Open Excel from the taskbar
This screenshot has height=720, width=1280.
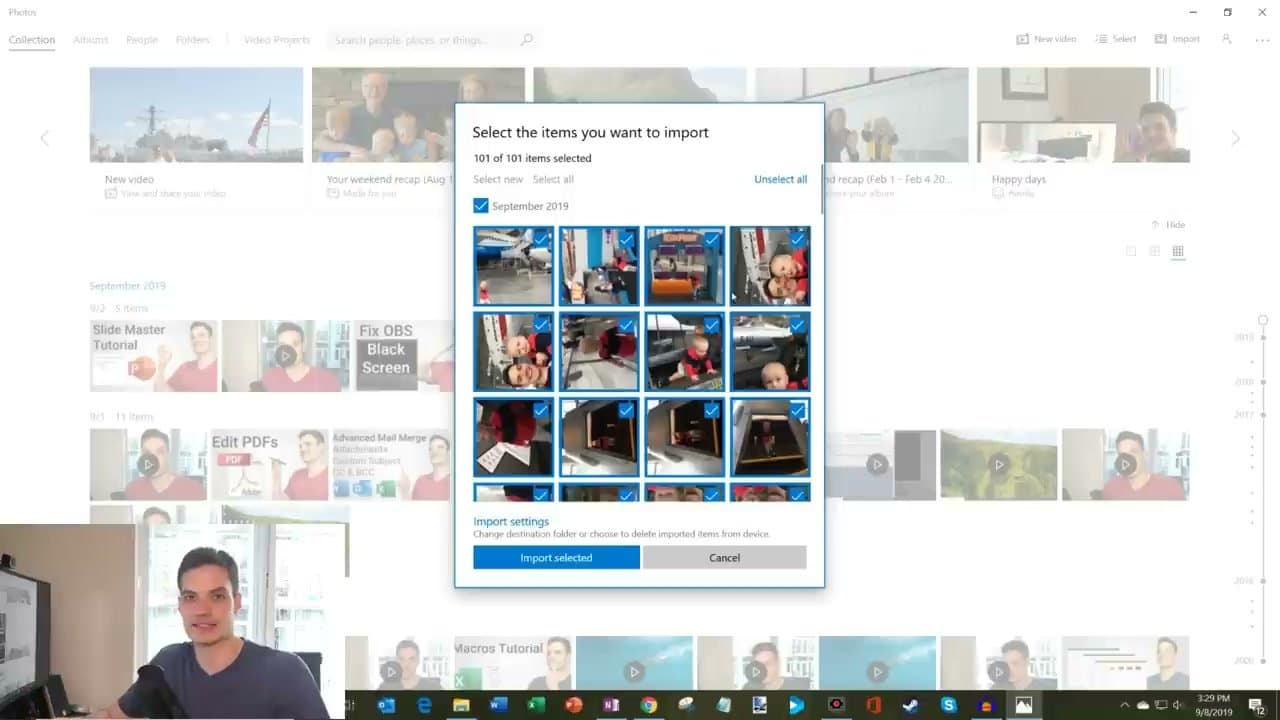[536, 705]
